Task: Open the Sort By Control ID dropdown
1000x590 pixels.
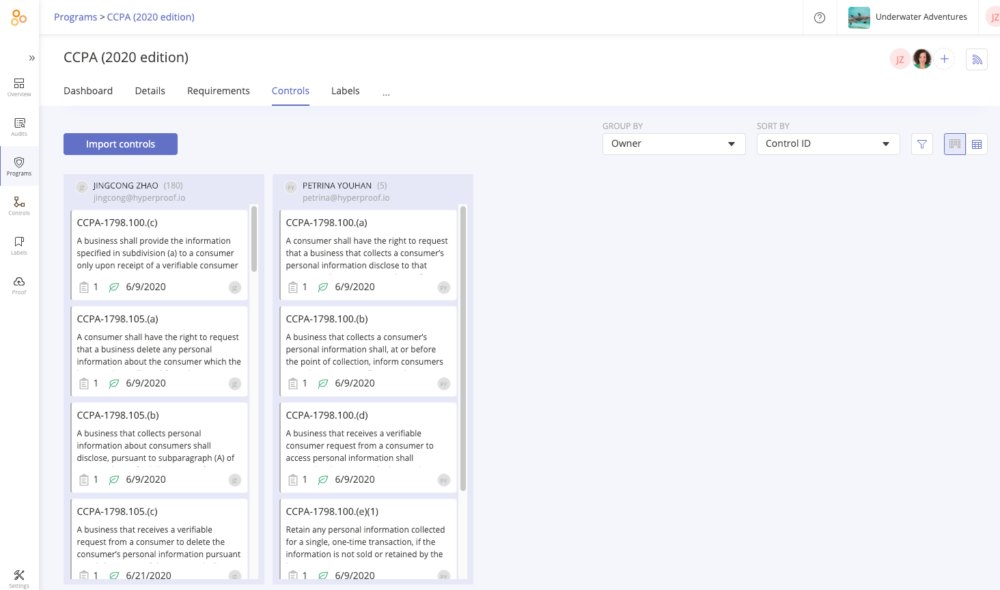Action: (827, 144)
